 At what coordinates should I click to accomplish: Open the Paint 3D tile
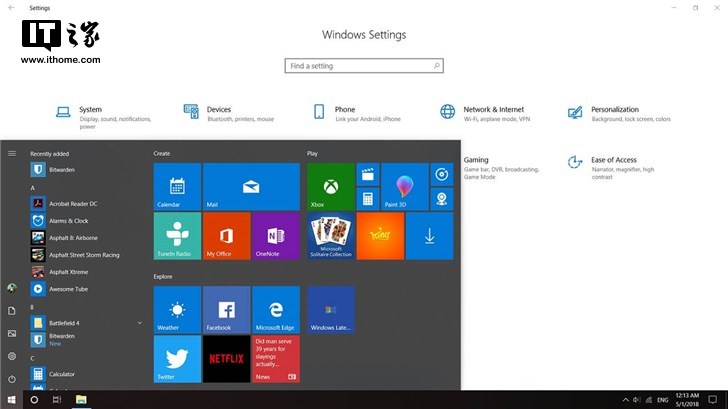[x=404, y=187]
